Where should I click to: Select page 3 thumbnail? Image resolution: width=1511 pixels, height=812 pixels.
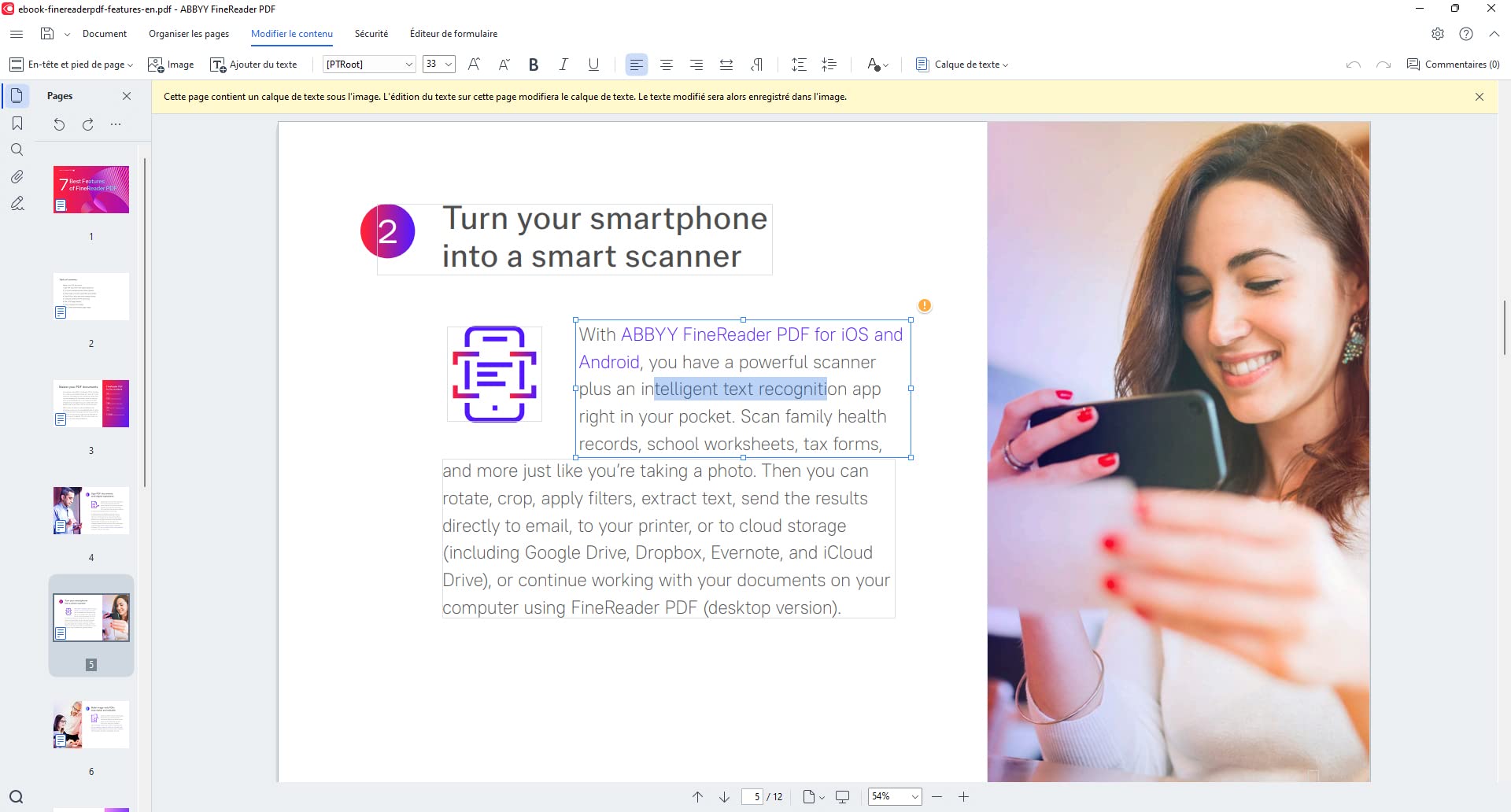(x=91, y=404)
